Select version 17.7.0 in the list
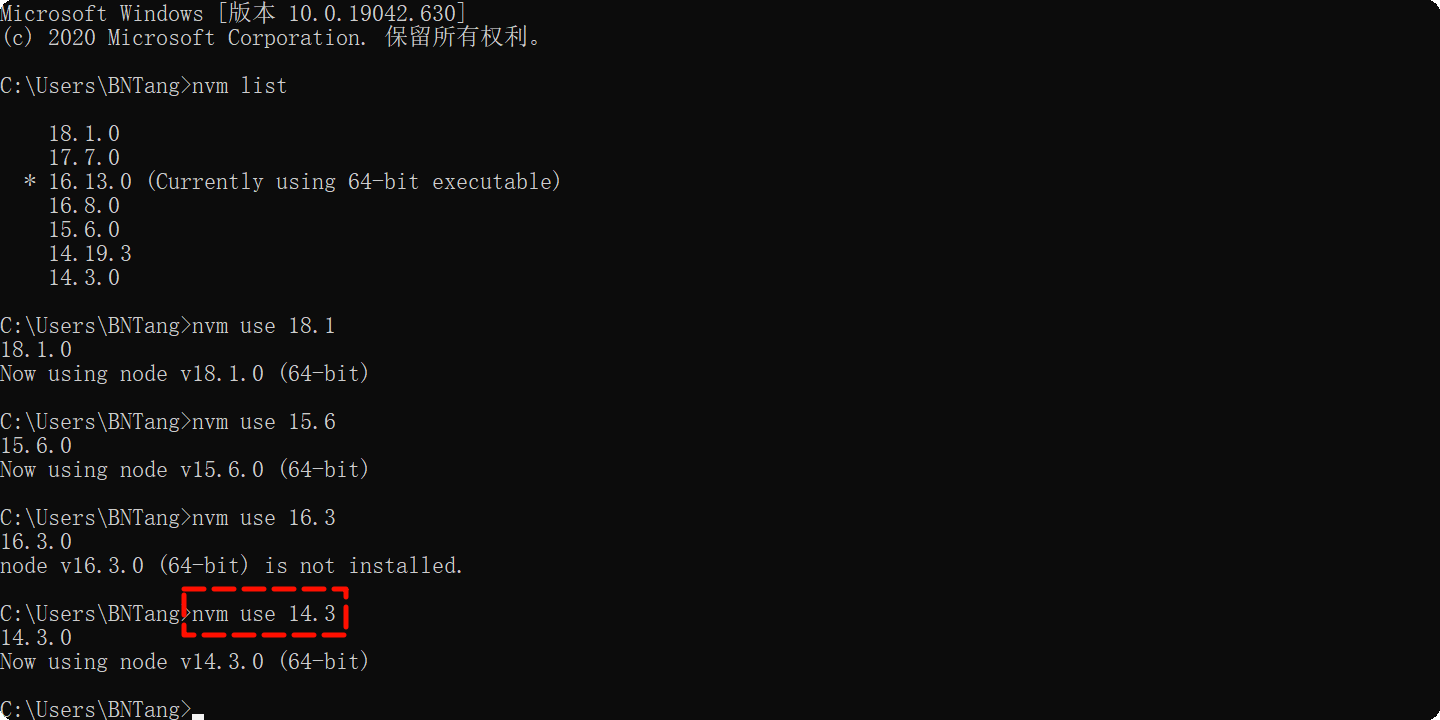Image resolution: width=1440 pixels, height=720 pixels. (84, 158)
